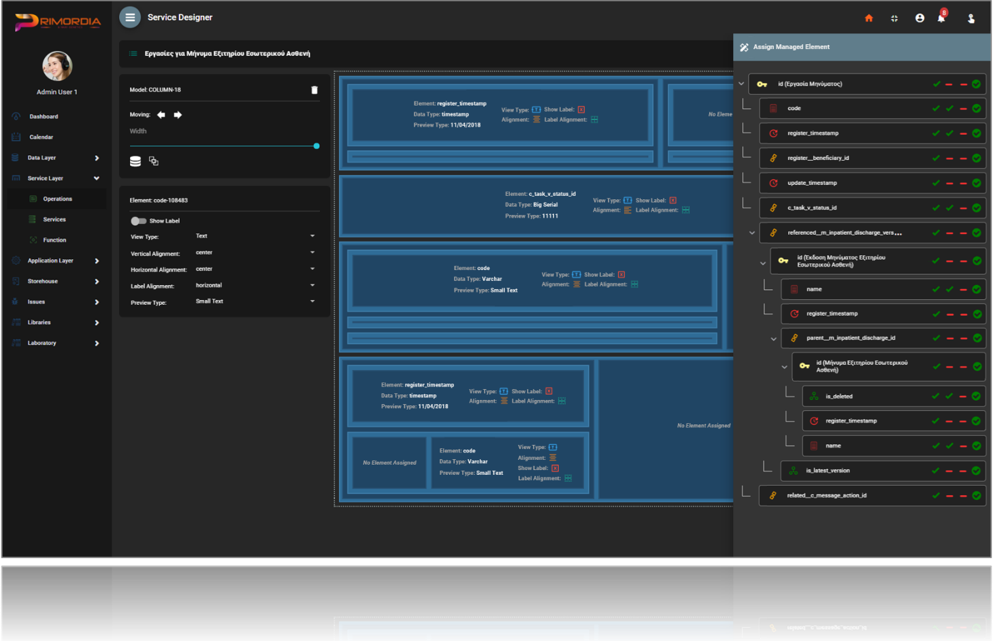Collapse the referenced__m_inpatient_discharge tree node
Viewport: 993px width, 641px height.
coord(752,233)
